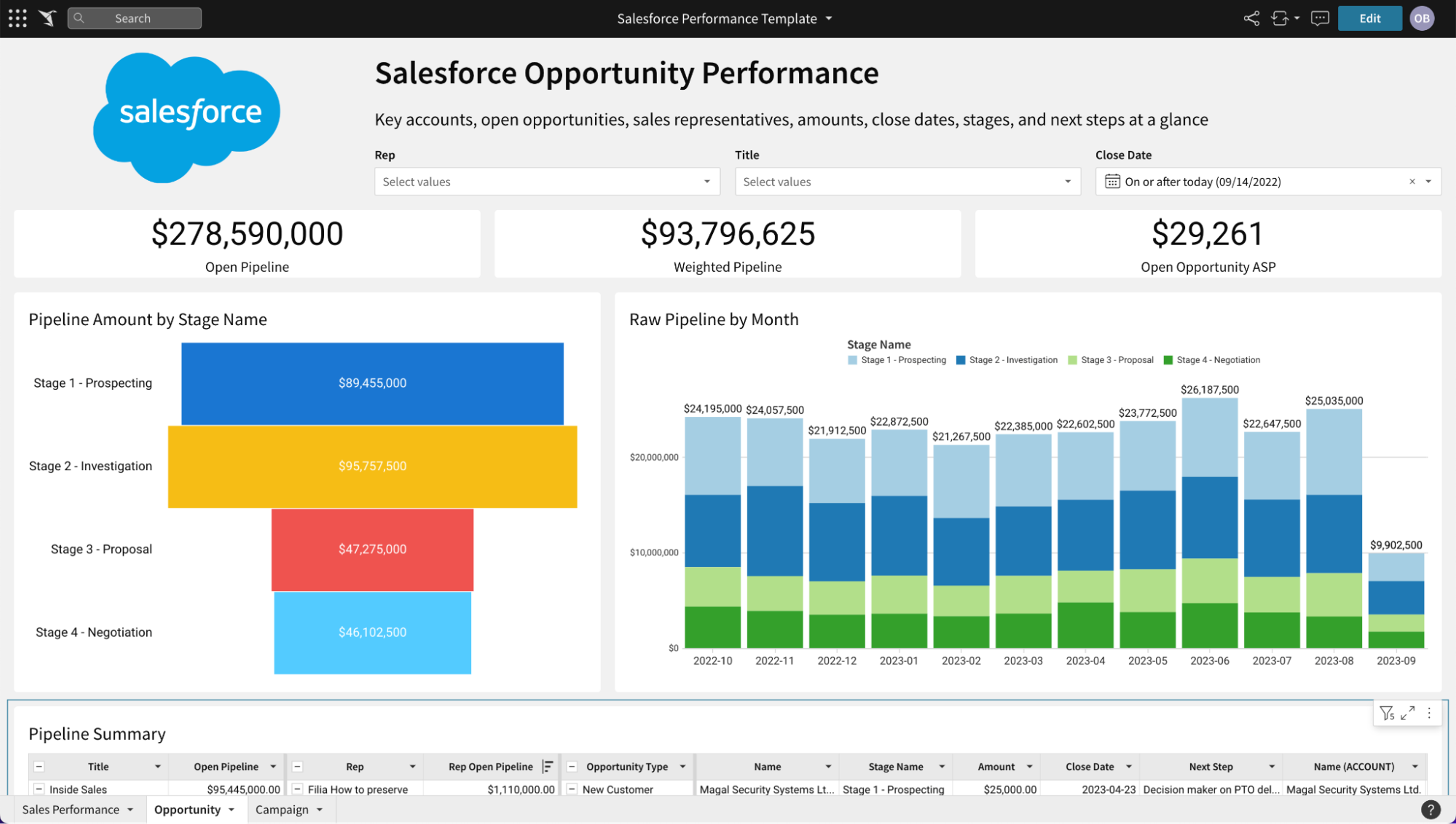Open the workbook title dropdown arrow
This screenshot has width=1456, height=824.
click(828, 18)
